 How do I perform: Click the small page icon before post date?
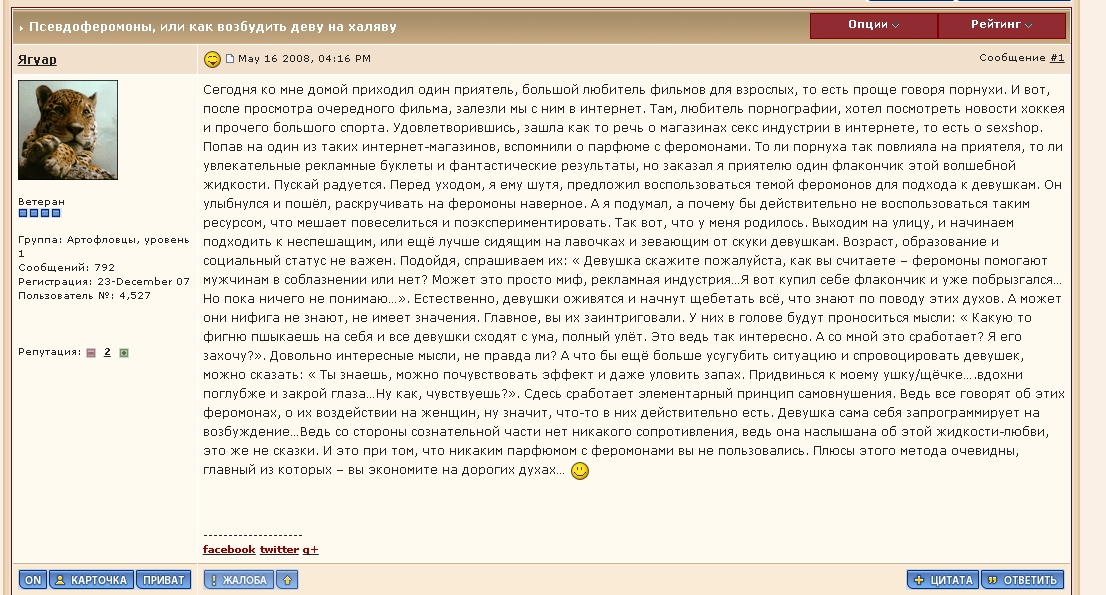[x=229, y=59]
